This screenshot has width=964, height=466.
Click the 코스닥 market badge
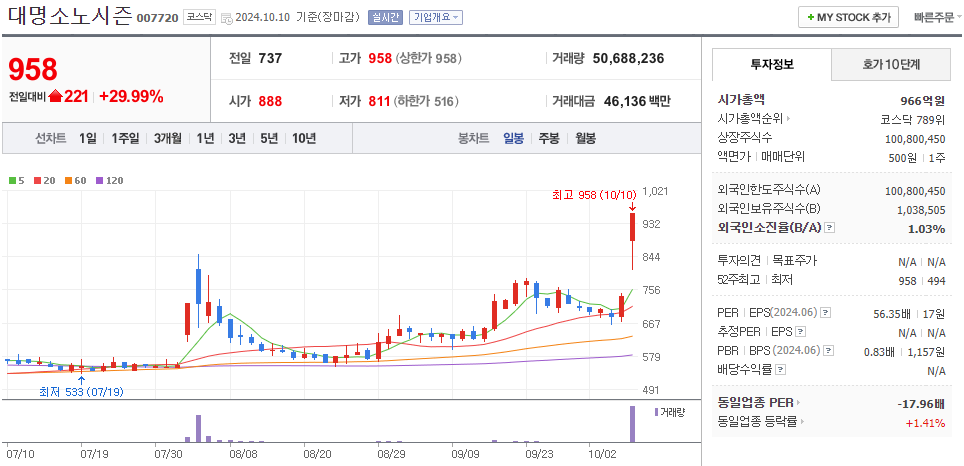coord(199,17)
